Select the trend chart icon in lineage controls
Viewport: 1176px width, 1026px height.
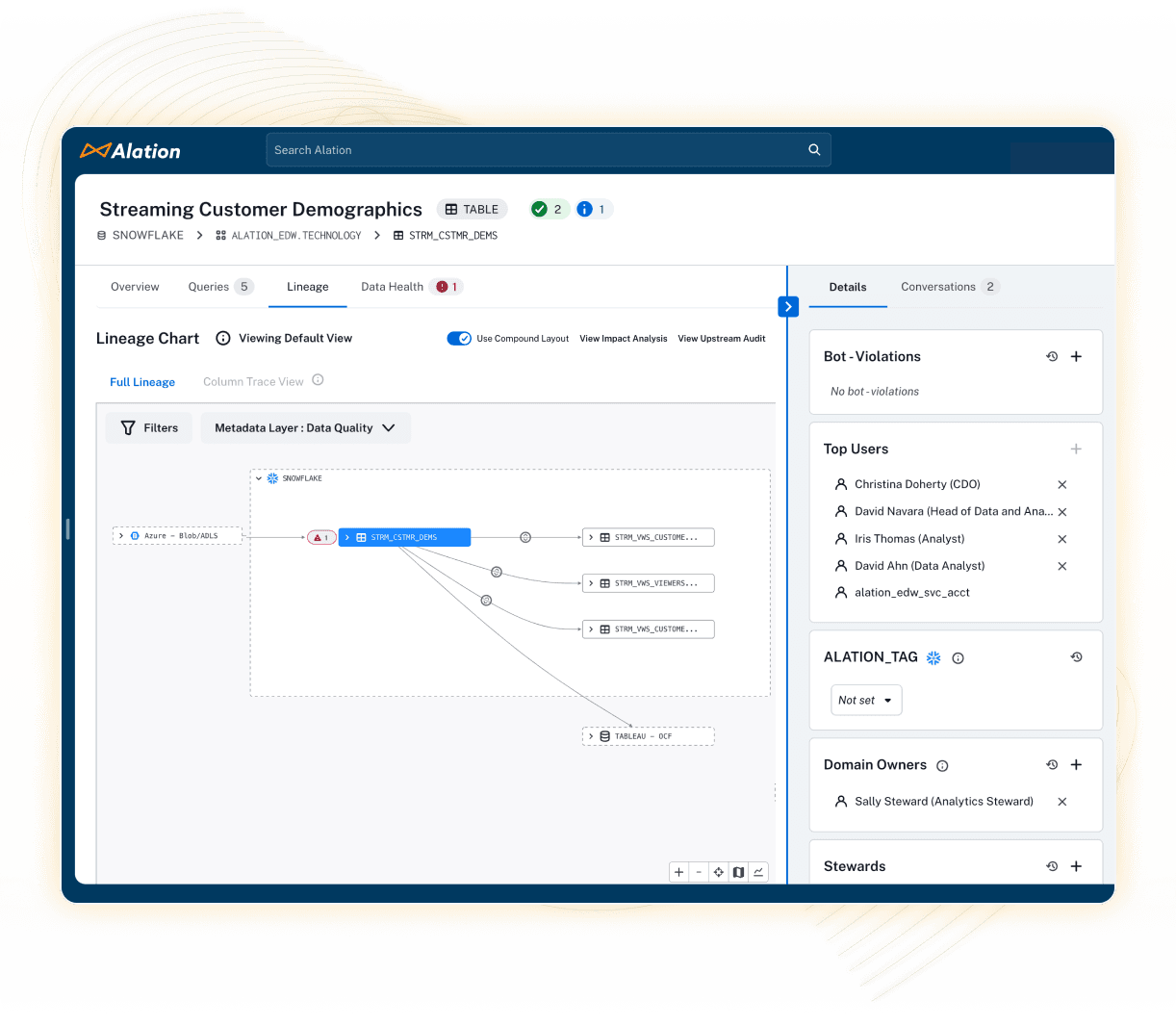point(758,871)
